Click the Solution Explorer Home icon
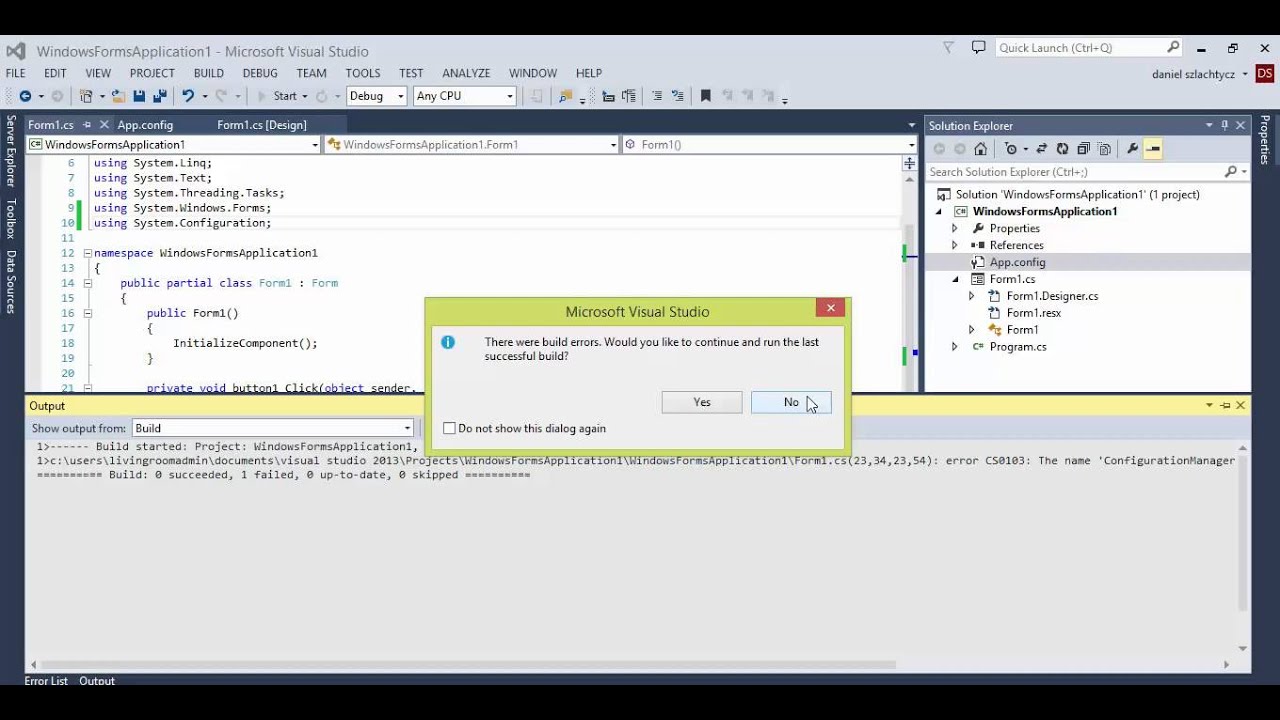 (x=981, y=149)
